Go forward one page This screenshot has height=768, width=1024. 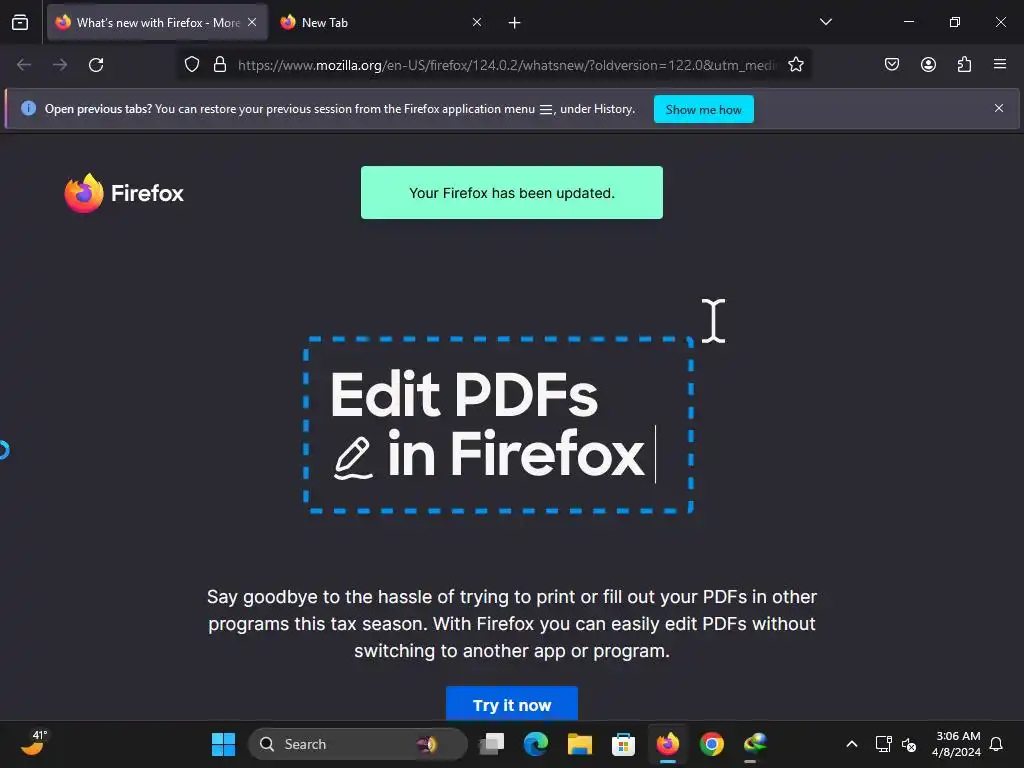pyautogui.click(x=60, y=65)
